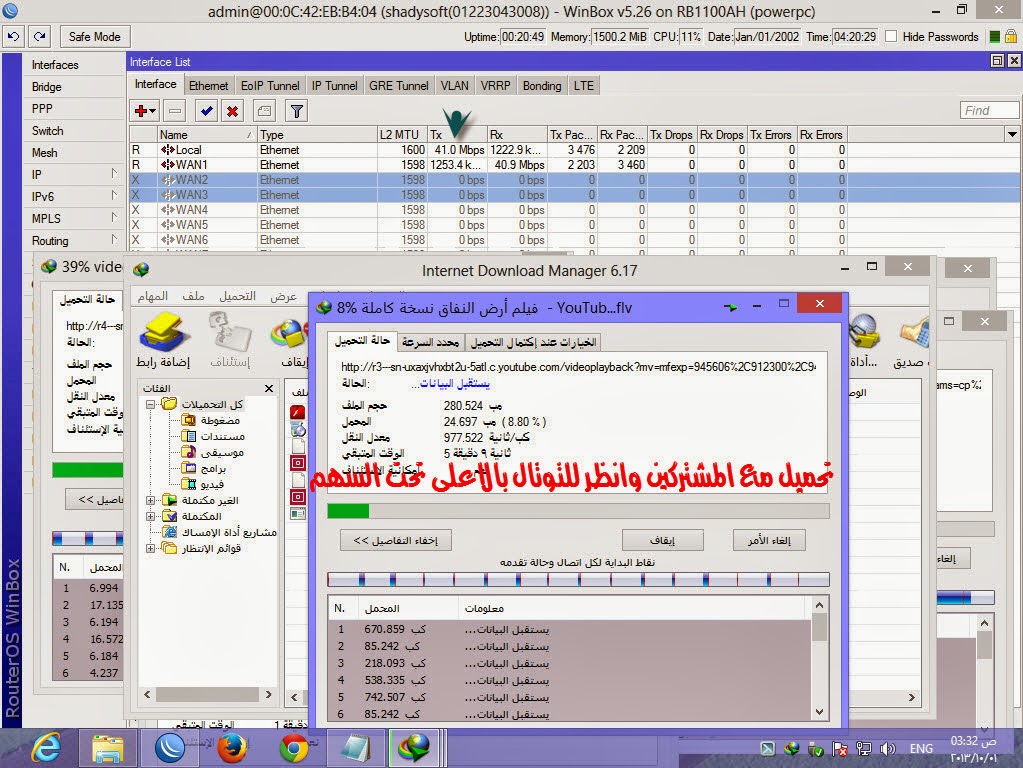Click the Find input field in Interface List
The height and width of the screenshot is (768, 1023).
(x=989, y=110)
